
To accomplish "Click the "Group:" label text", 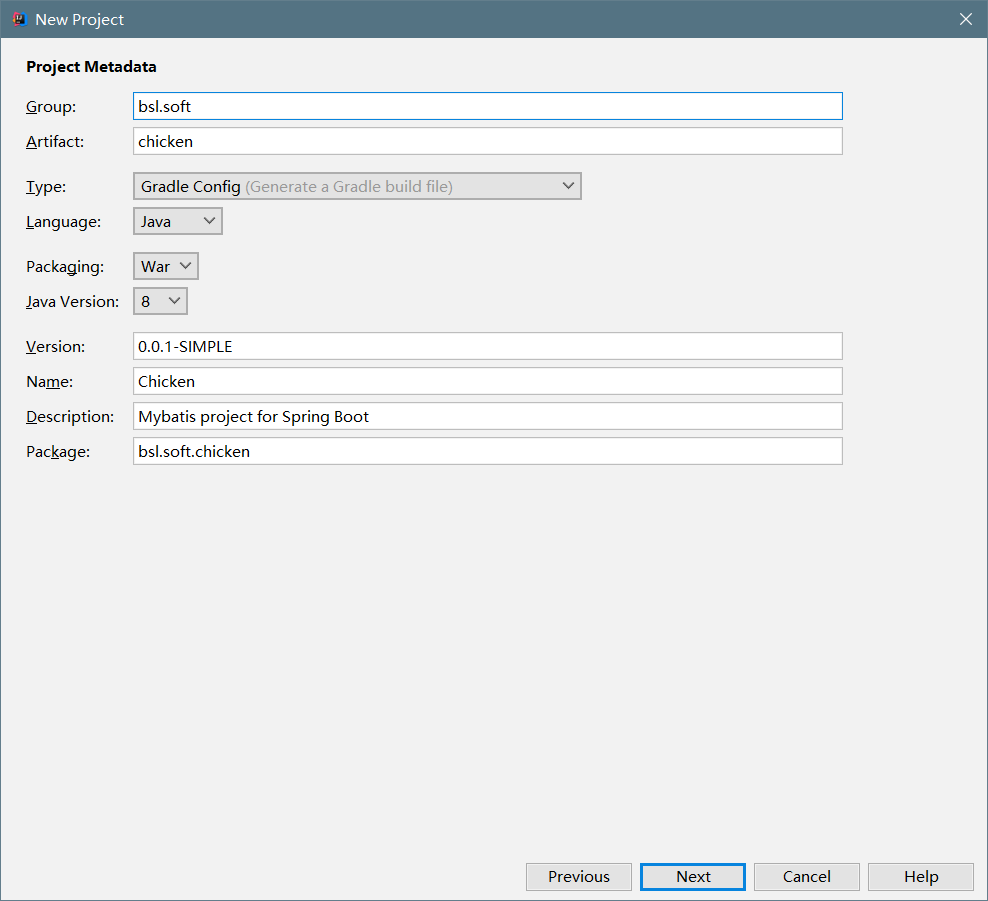I will click(51, 106).
